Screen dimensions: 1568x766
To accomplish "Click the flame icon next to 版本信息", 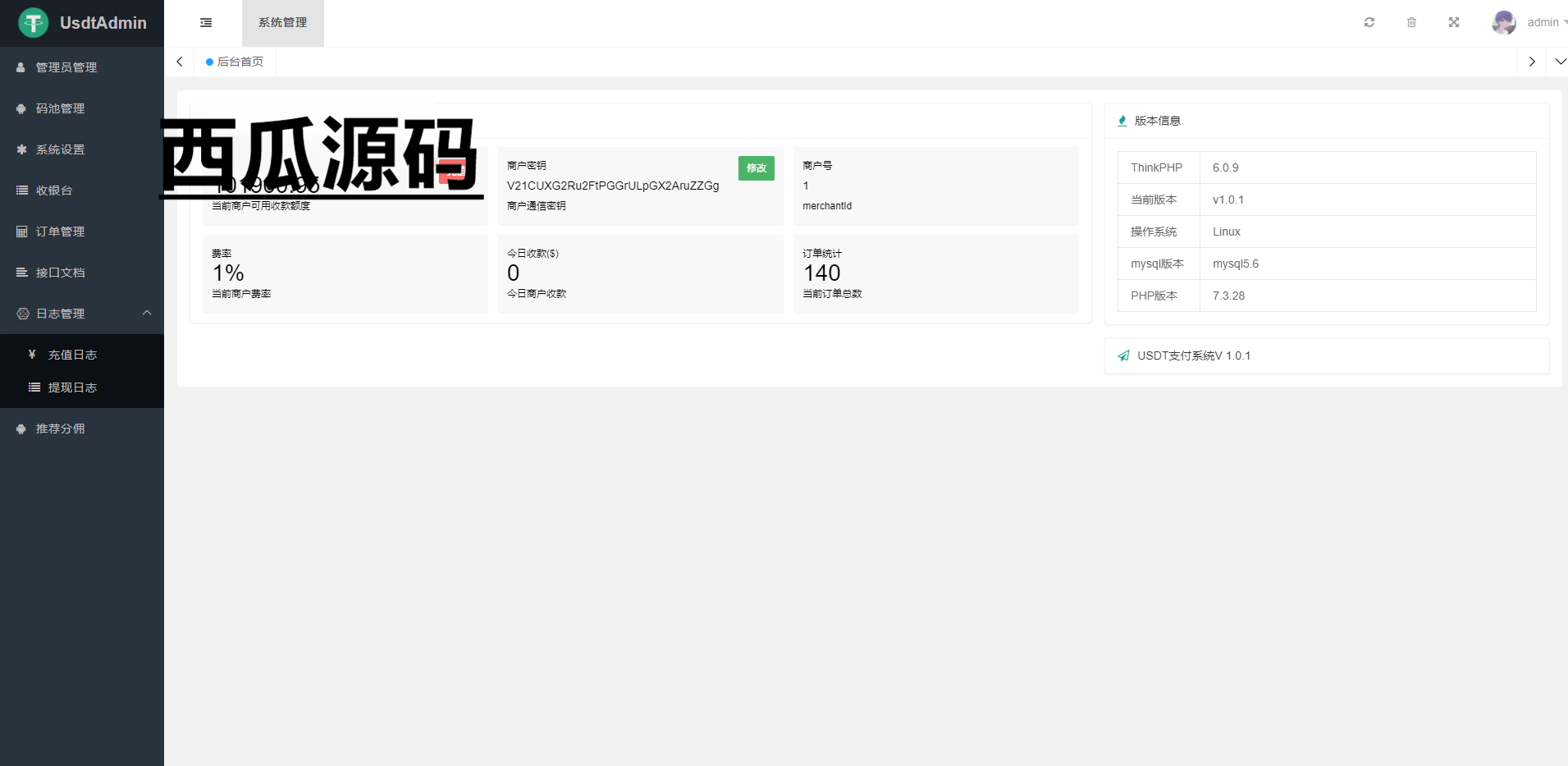I will pyautogui.click(x=1122, y=121).
